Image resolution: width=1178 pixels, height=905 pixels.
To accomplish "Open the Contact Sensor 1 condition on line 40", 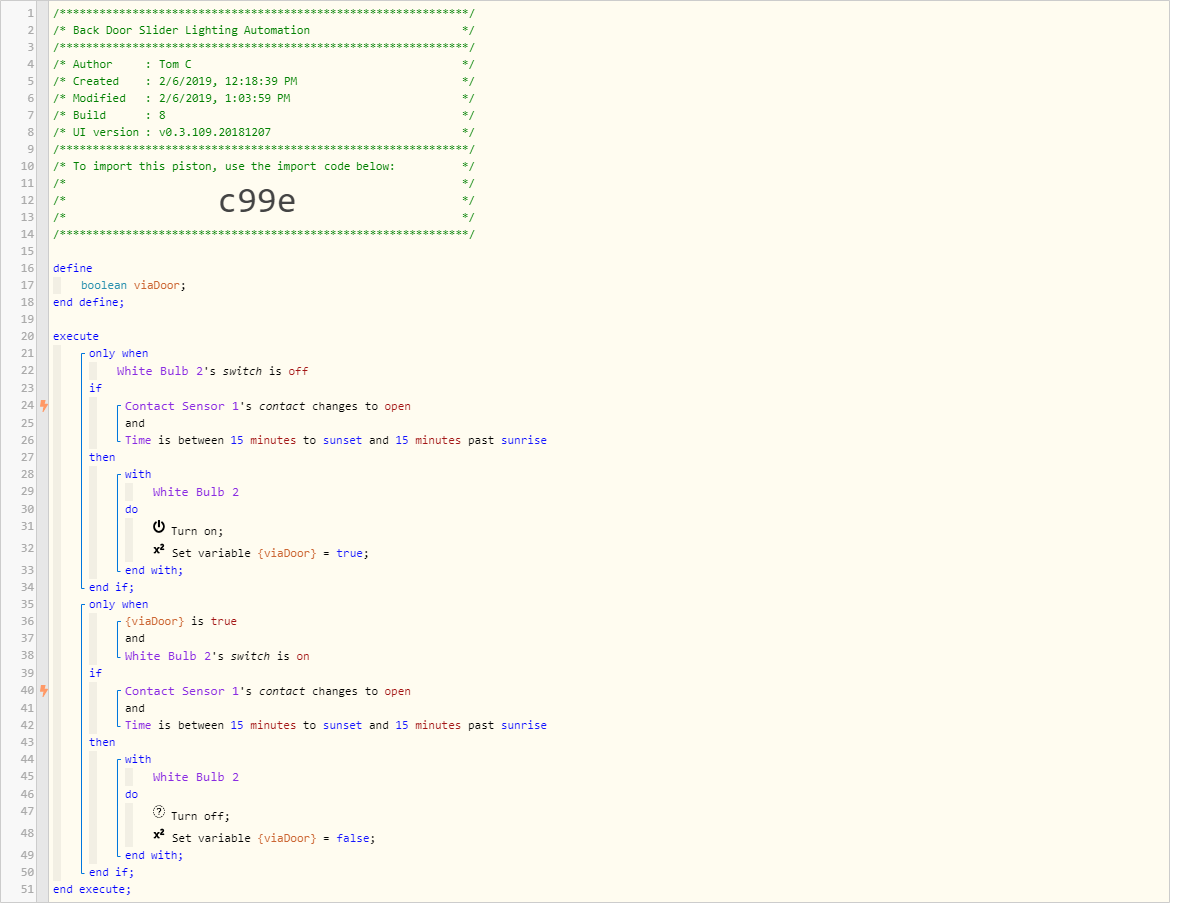I will click(x=267, y=691).
